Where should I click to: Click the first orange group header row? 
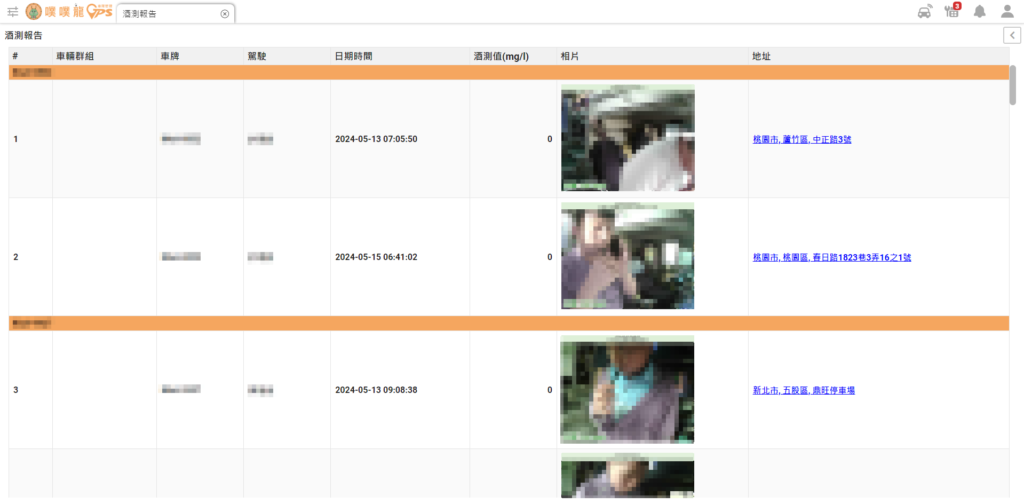click(x=509, y=72)
